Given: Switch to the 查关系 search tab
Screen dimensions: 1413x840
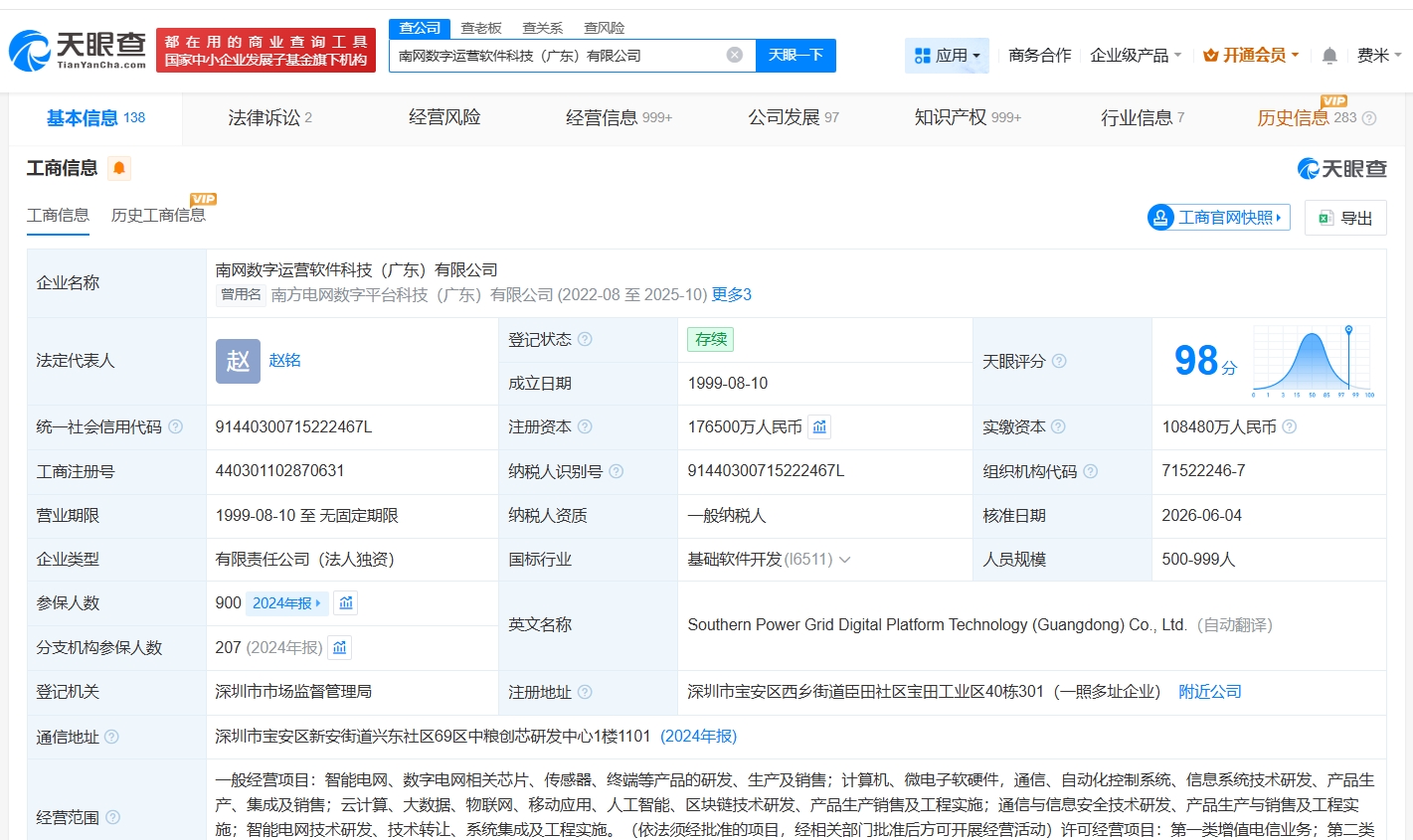Looking at the screenshot, I should pyautogui.click(x=543, y=28).
